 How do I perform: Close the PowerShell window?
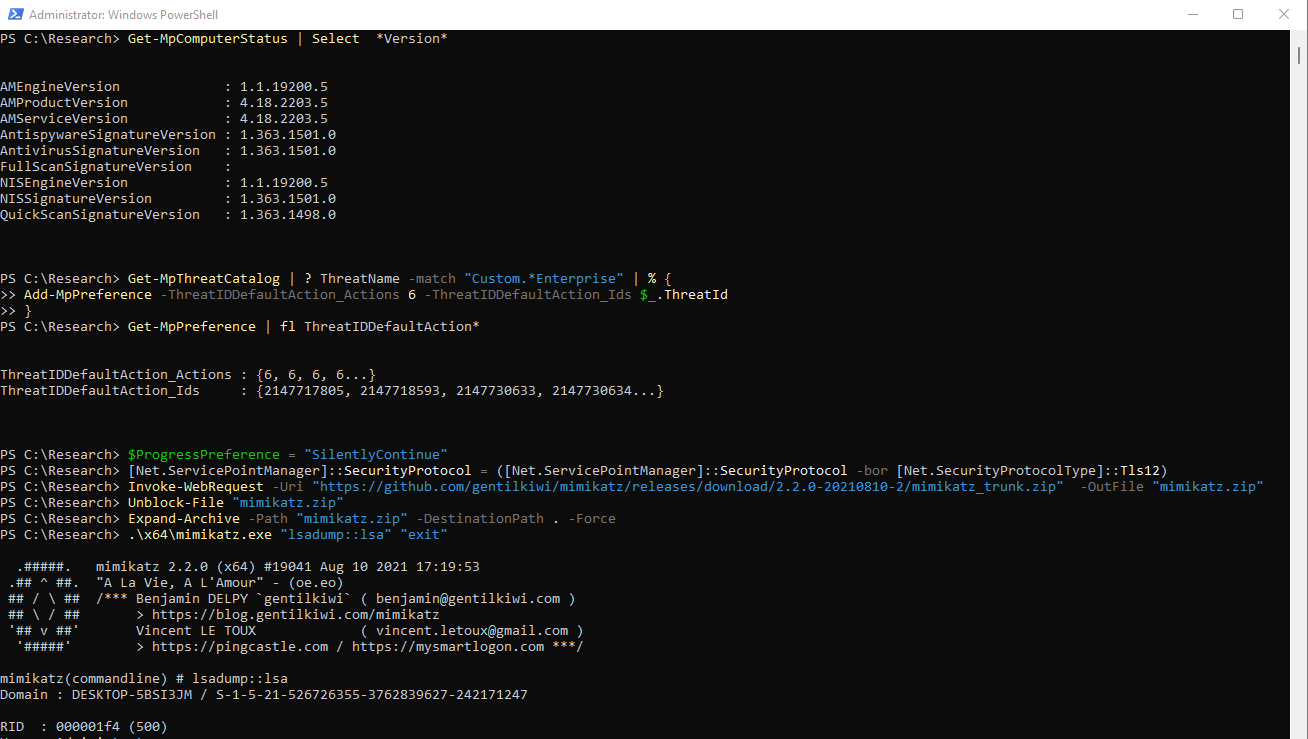[1284, 15]
